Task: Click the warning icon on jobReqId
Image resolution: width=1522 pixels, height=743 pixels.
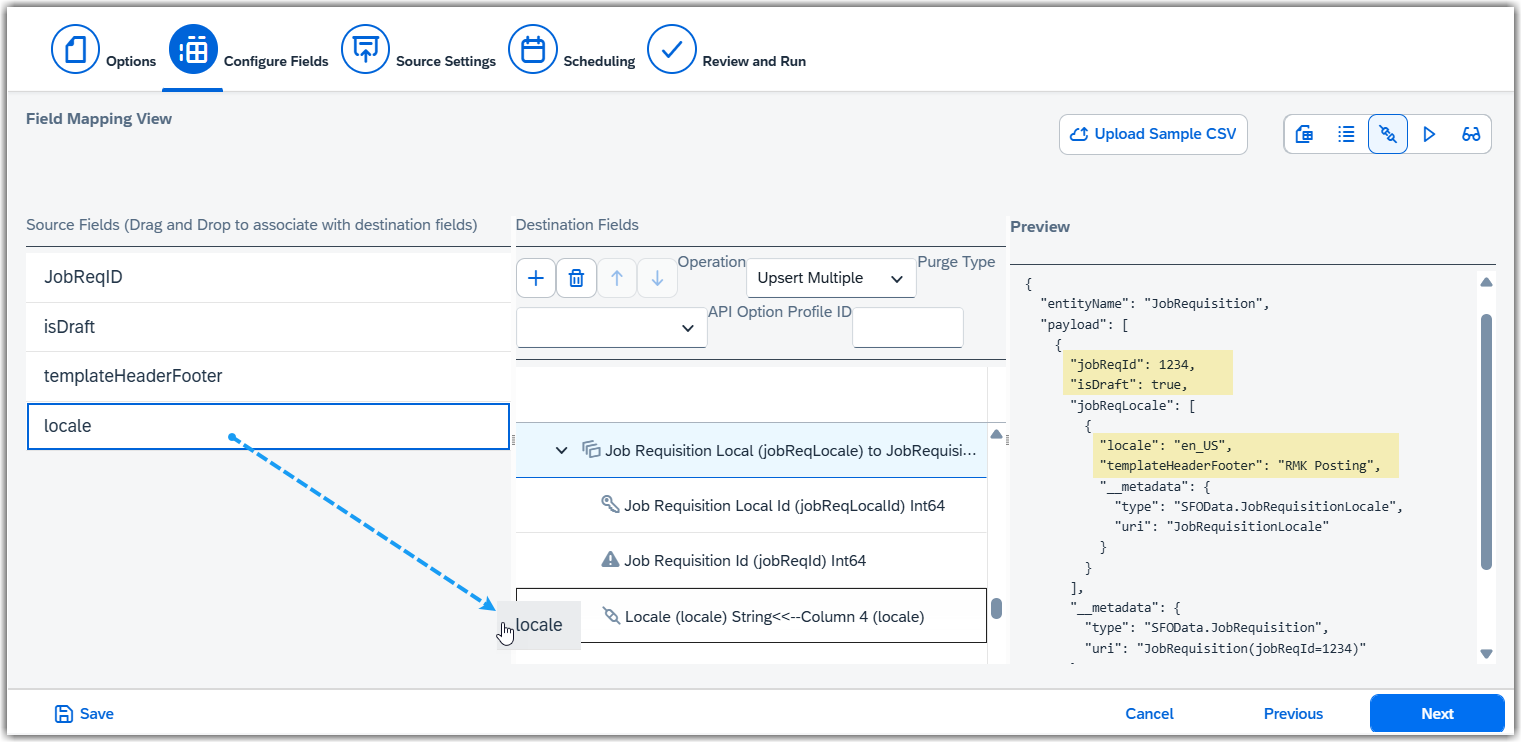Action: [610, 560]
